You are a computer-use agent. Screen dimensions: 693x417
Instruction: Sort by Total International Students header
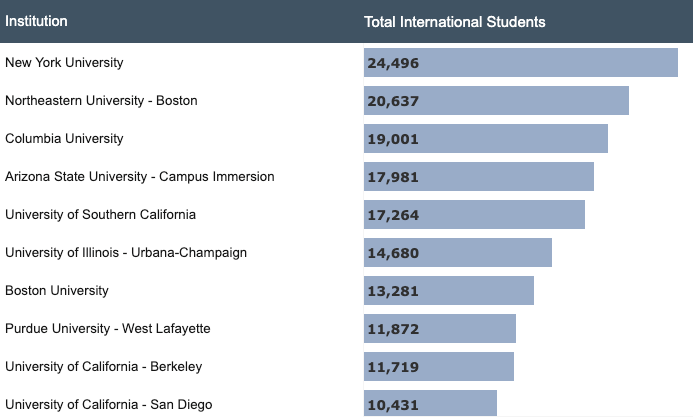[454, 22]
